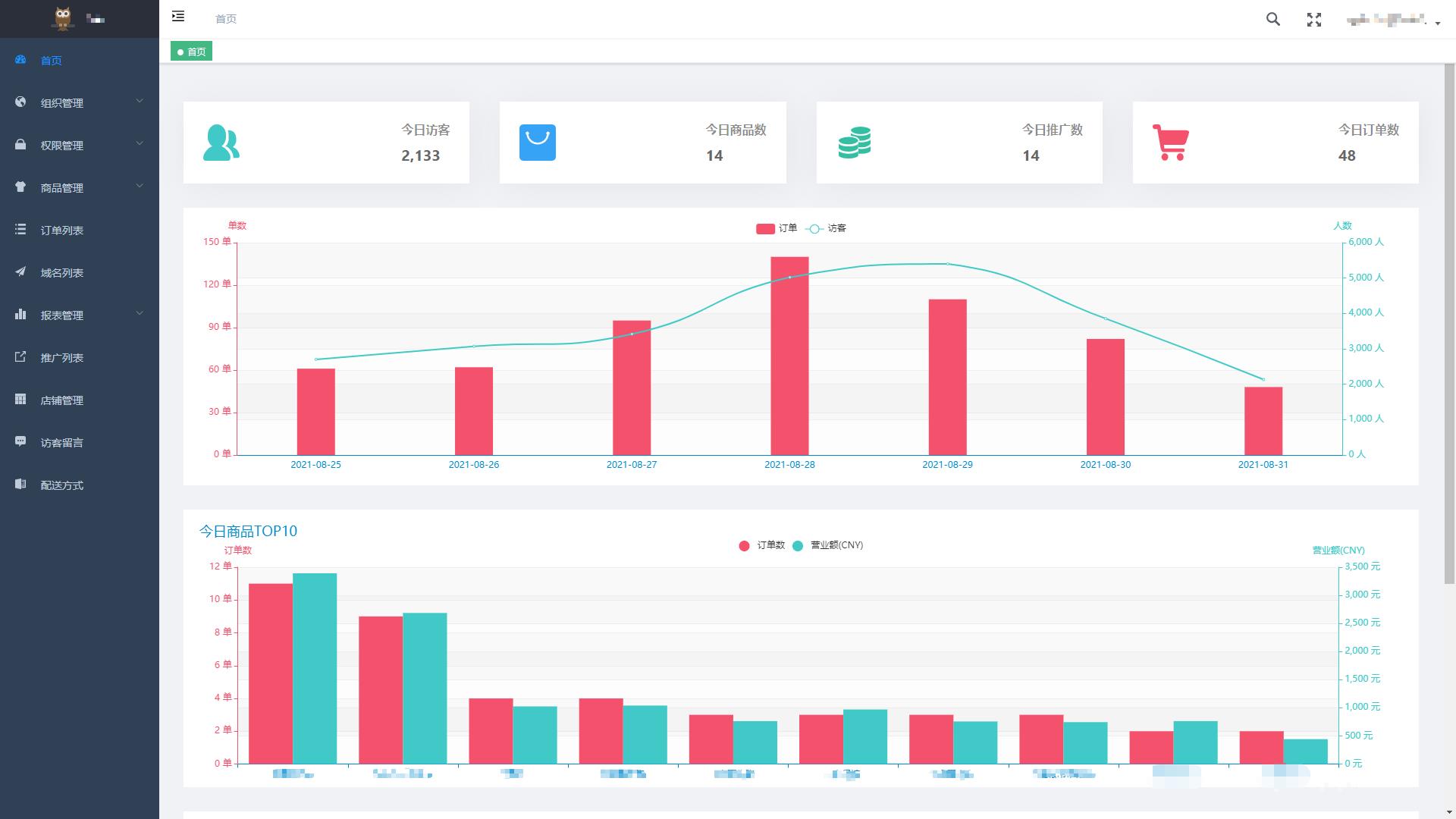This screenshot has width=1456, height=819.
Task: Click the owl logo in sidebar
Action: 63,18
